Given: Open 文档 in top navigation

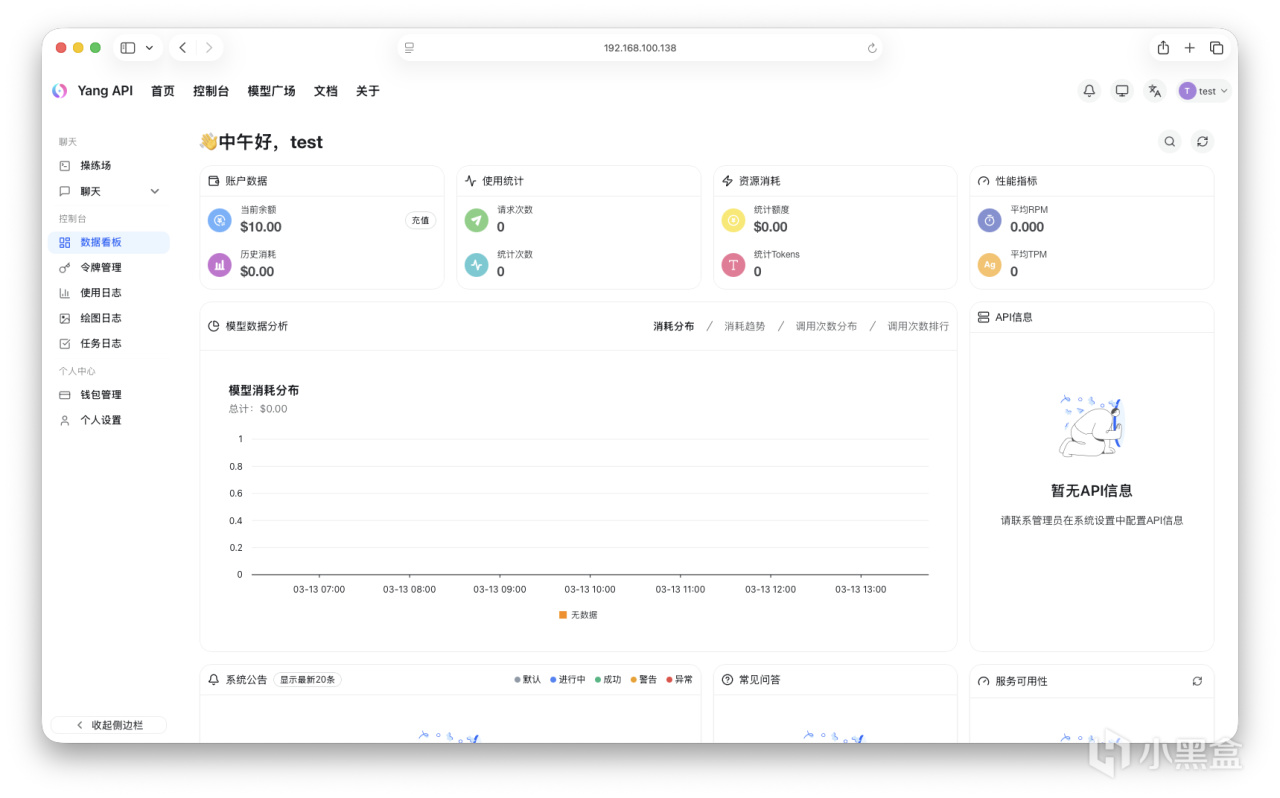Looking at the screenshot, I should pyautogui.click(x=326, y=91).
